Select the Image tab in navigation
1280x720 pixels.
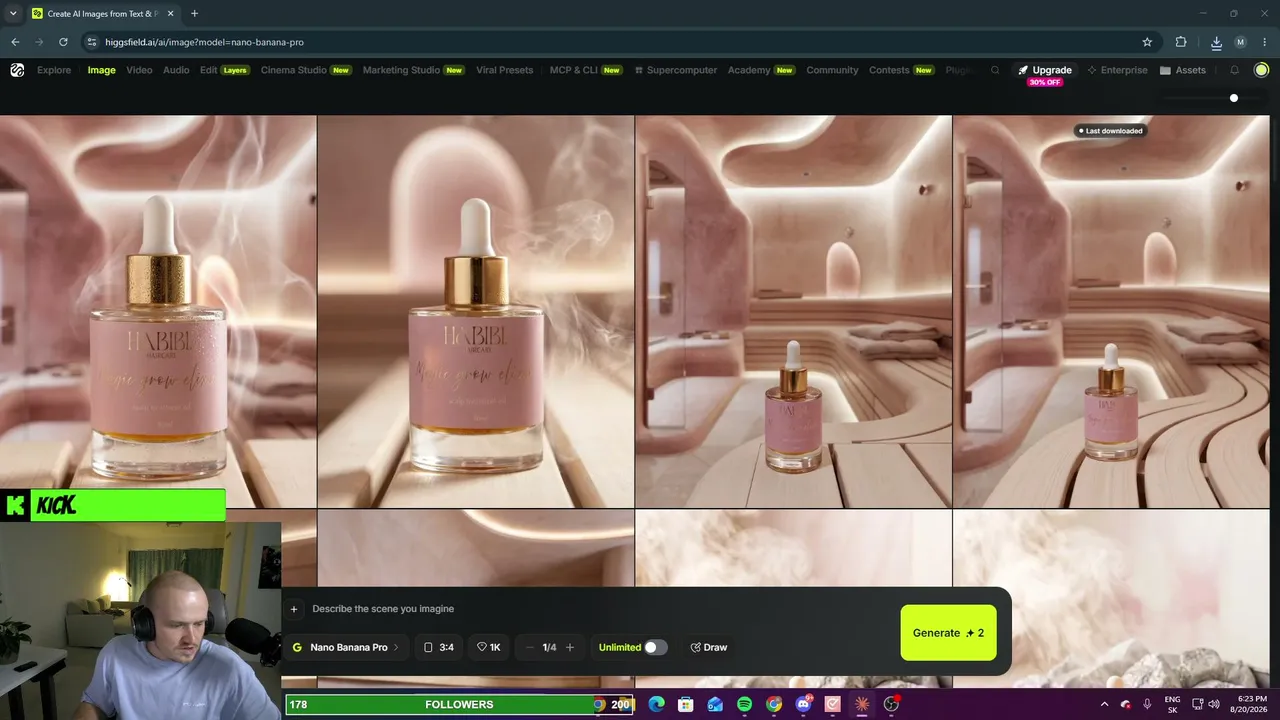[x=101, y=70]
